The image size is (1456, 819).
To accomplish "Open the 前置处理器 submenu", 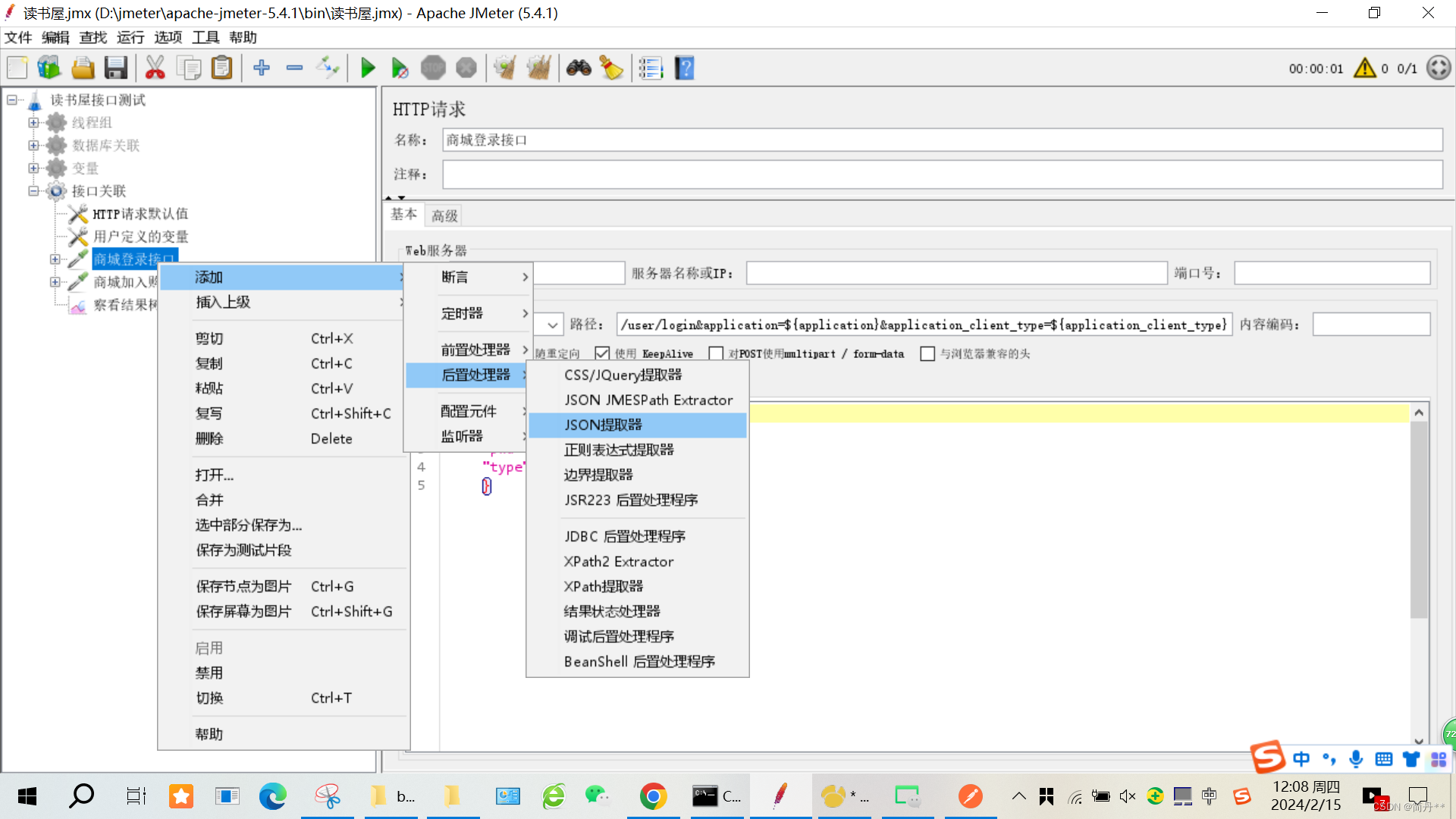I will tap(468, 350).
